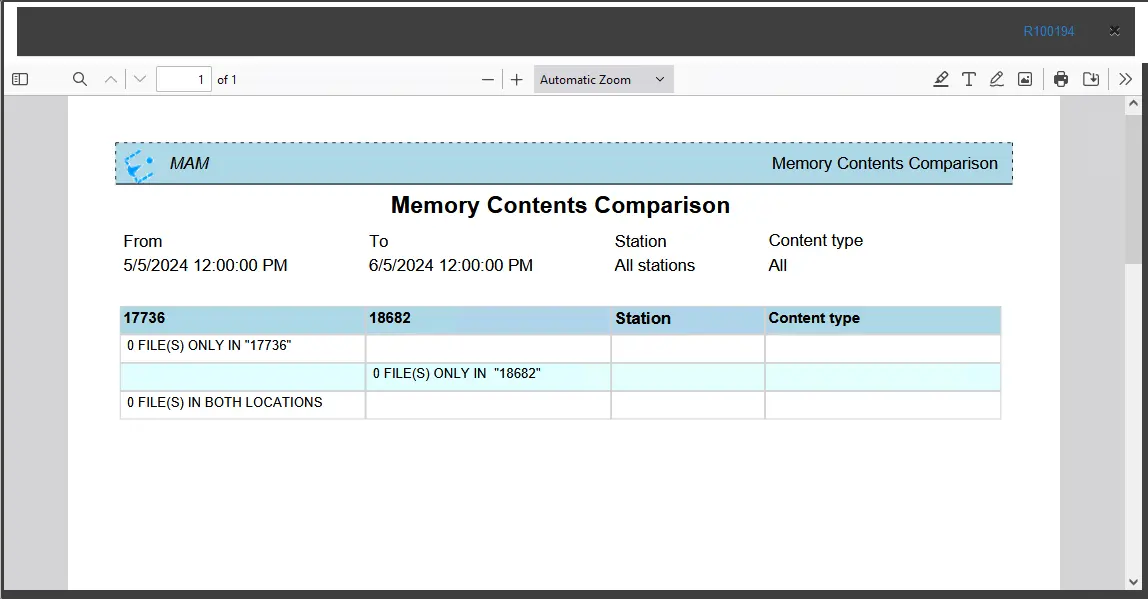Go to previous page arrow

[111, 80]
